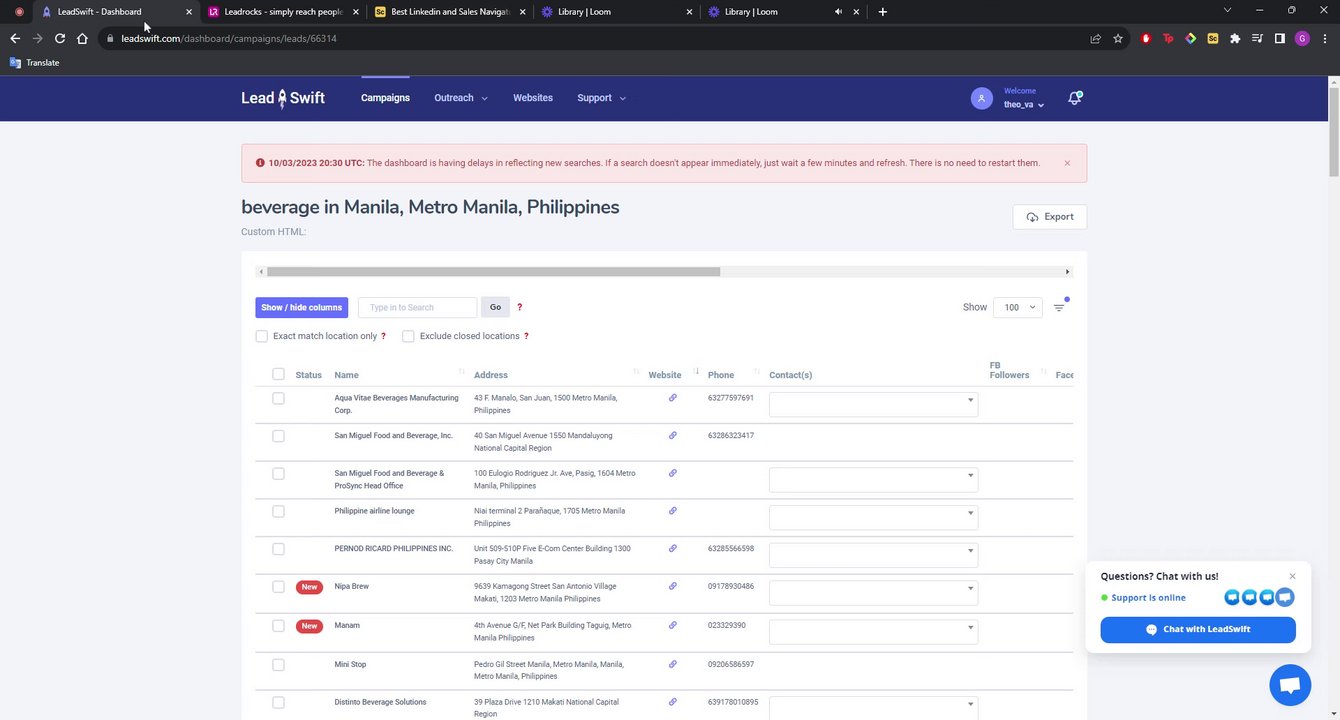Enable Exact match location only
1340x720 pixels.
262,336
